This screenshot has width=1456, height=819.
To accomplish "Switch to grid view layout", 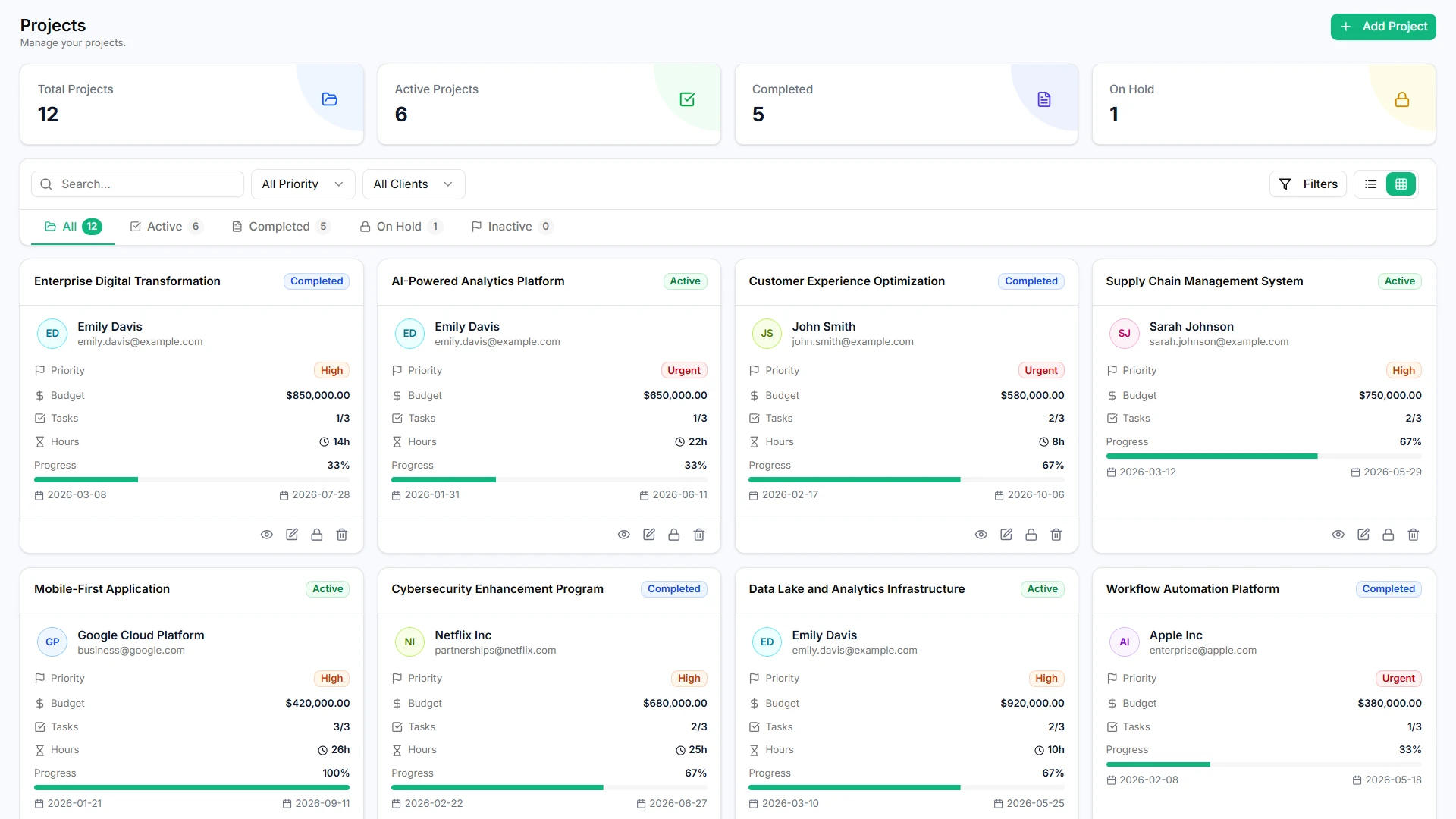I will click(x=1401, y=184).
